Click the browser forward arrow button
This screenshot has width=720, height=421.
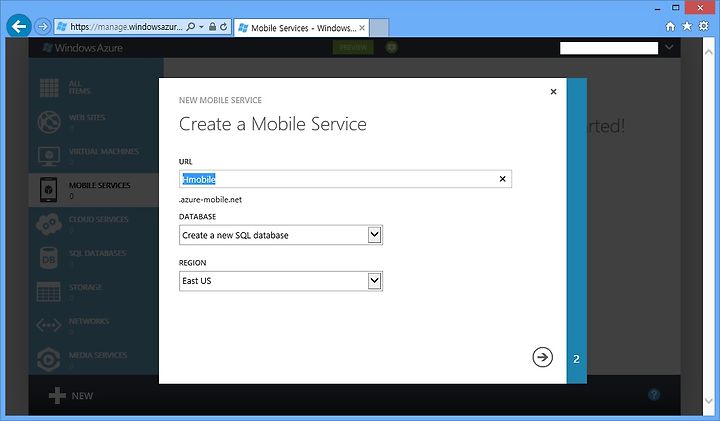pyautogui.click(x=42, y=27)
